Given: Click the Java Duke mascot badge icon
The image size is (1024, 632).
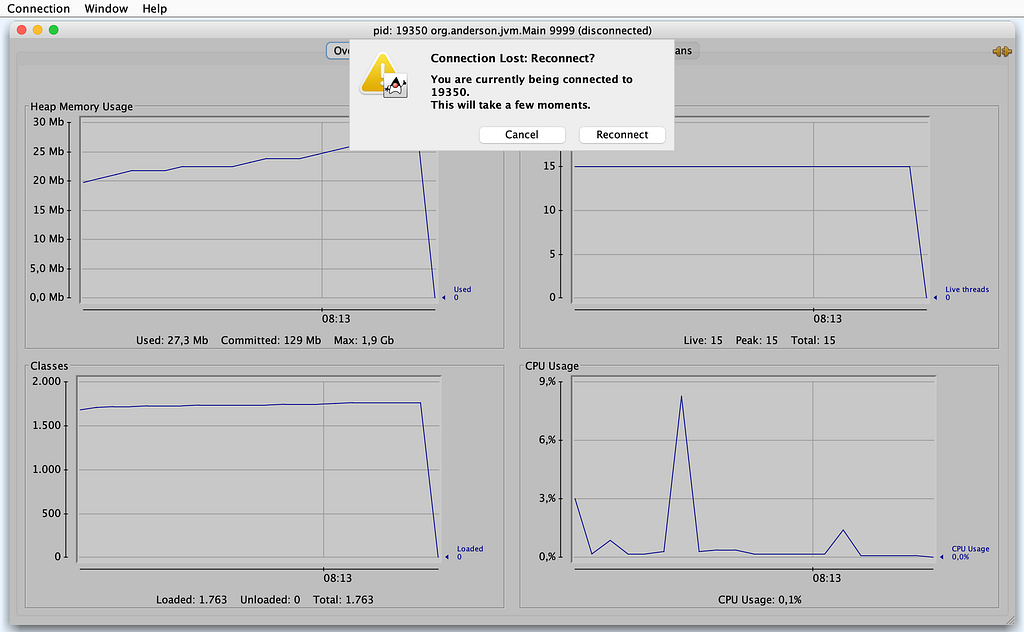Looking at the screenshot, I should (x=396, y=86).
